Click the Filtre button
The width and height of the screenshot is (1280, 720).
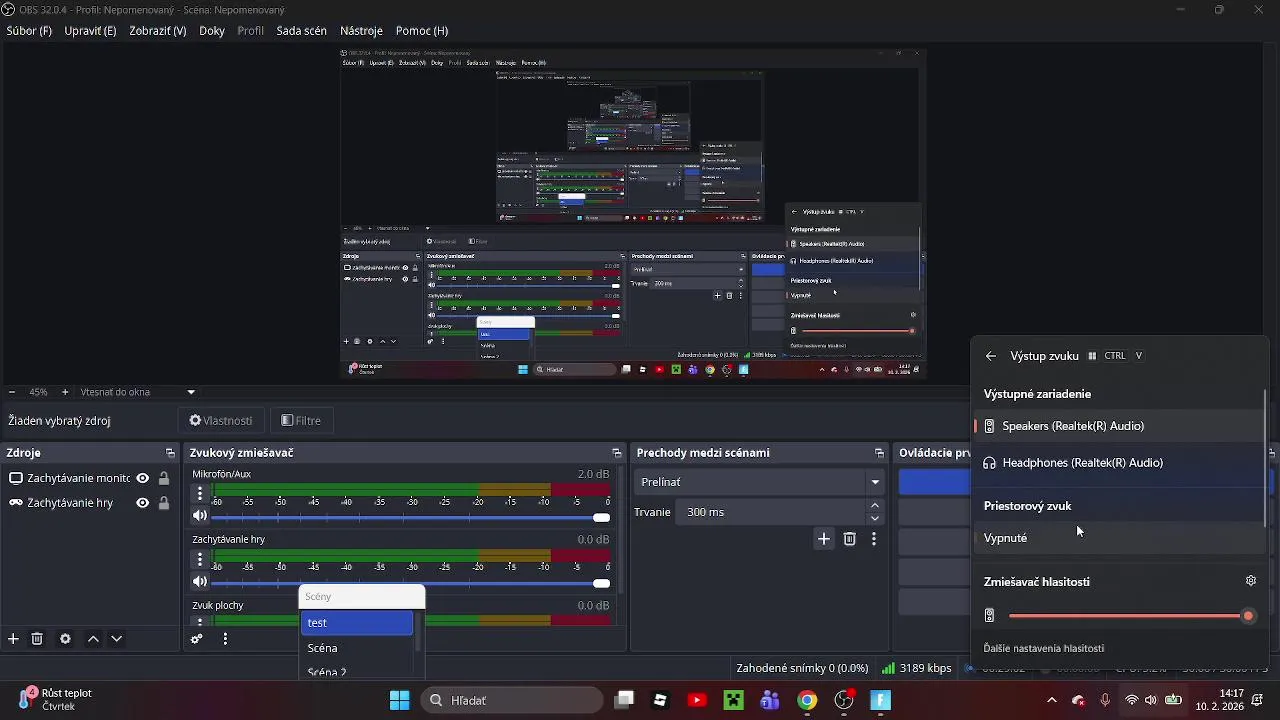tap(302, 421)
